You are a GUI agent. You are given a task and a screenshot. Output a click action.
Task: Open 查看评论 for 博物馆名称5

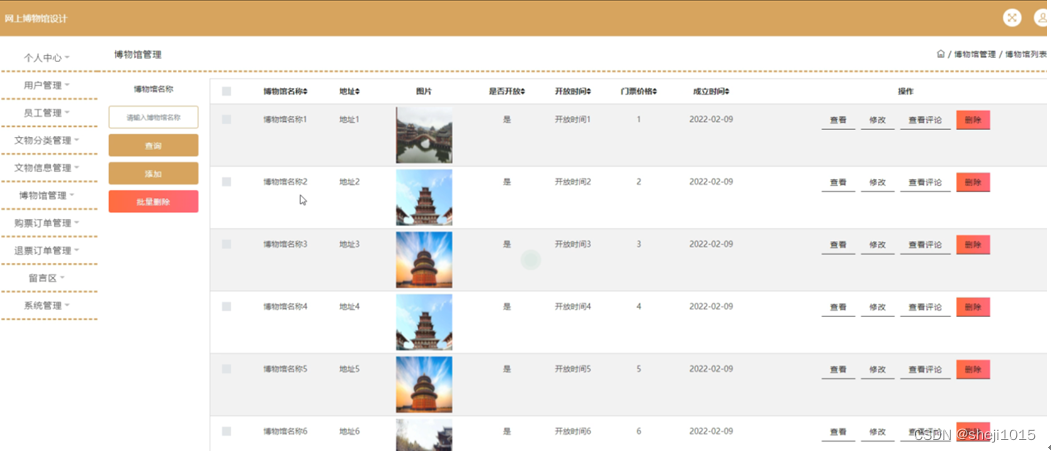tap(925, 370)
